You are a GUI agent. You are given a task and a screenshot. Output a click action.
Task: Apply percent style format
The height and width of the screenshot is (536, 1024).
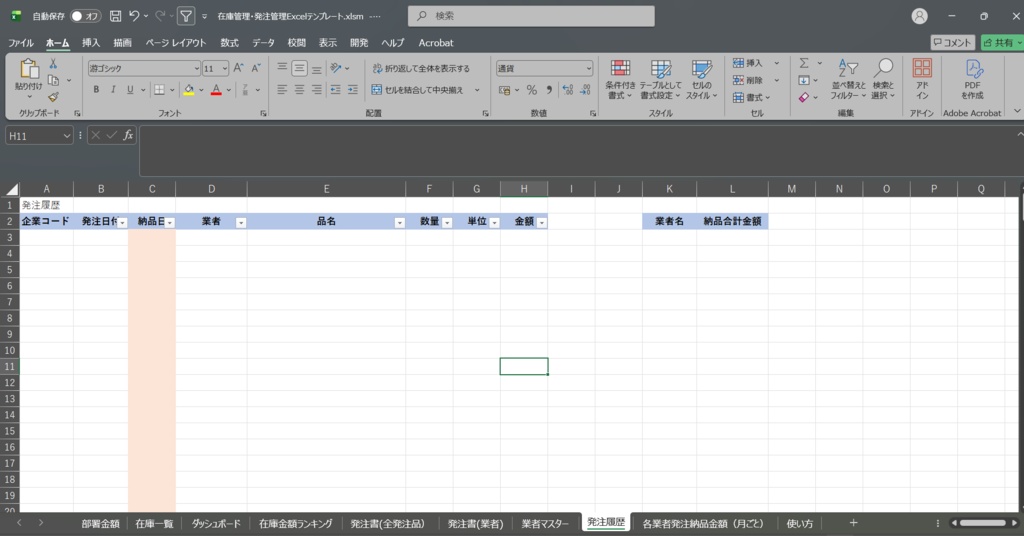[532, 90]
